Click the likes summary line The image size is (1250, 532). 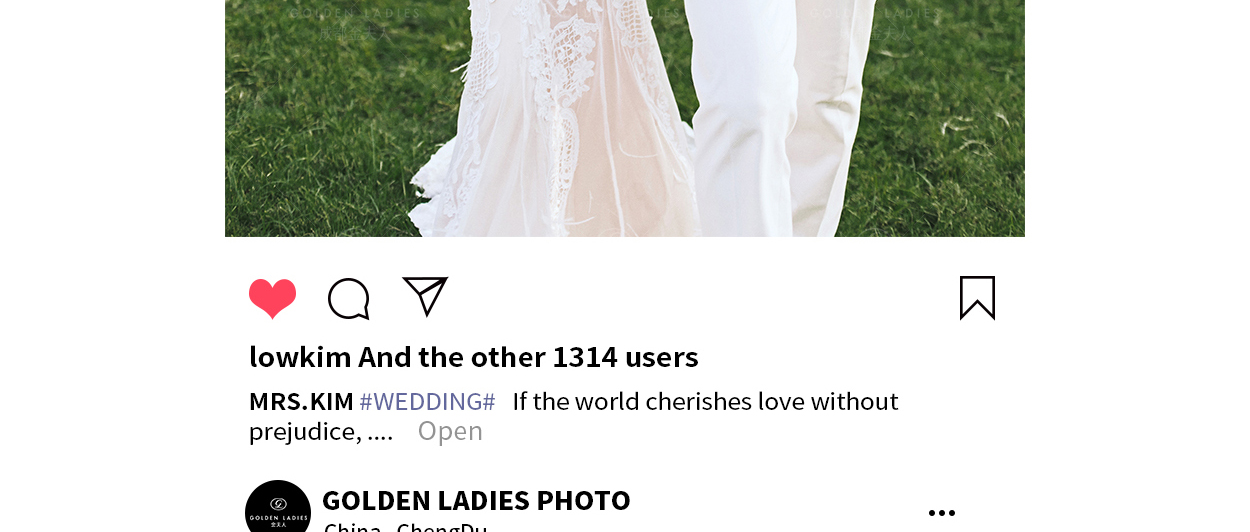point(474,357)
